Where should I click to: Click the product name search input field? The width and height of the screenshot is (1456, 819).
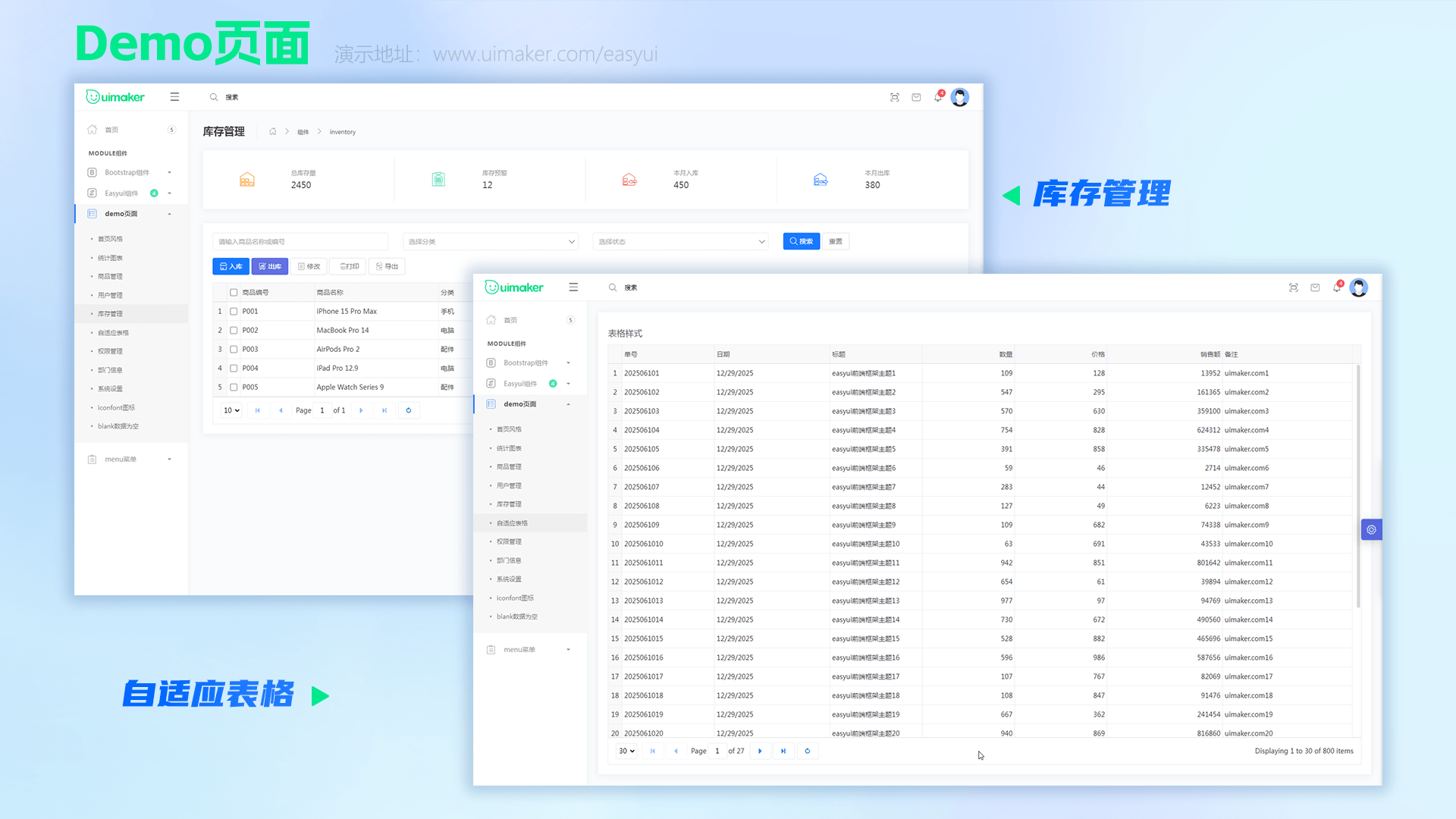(300, 241)
